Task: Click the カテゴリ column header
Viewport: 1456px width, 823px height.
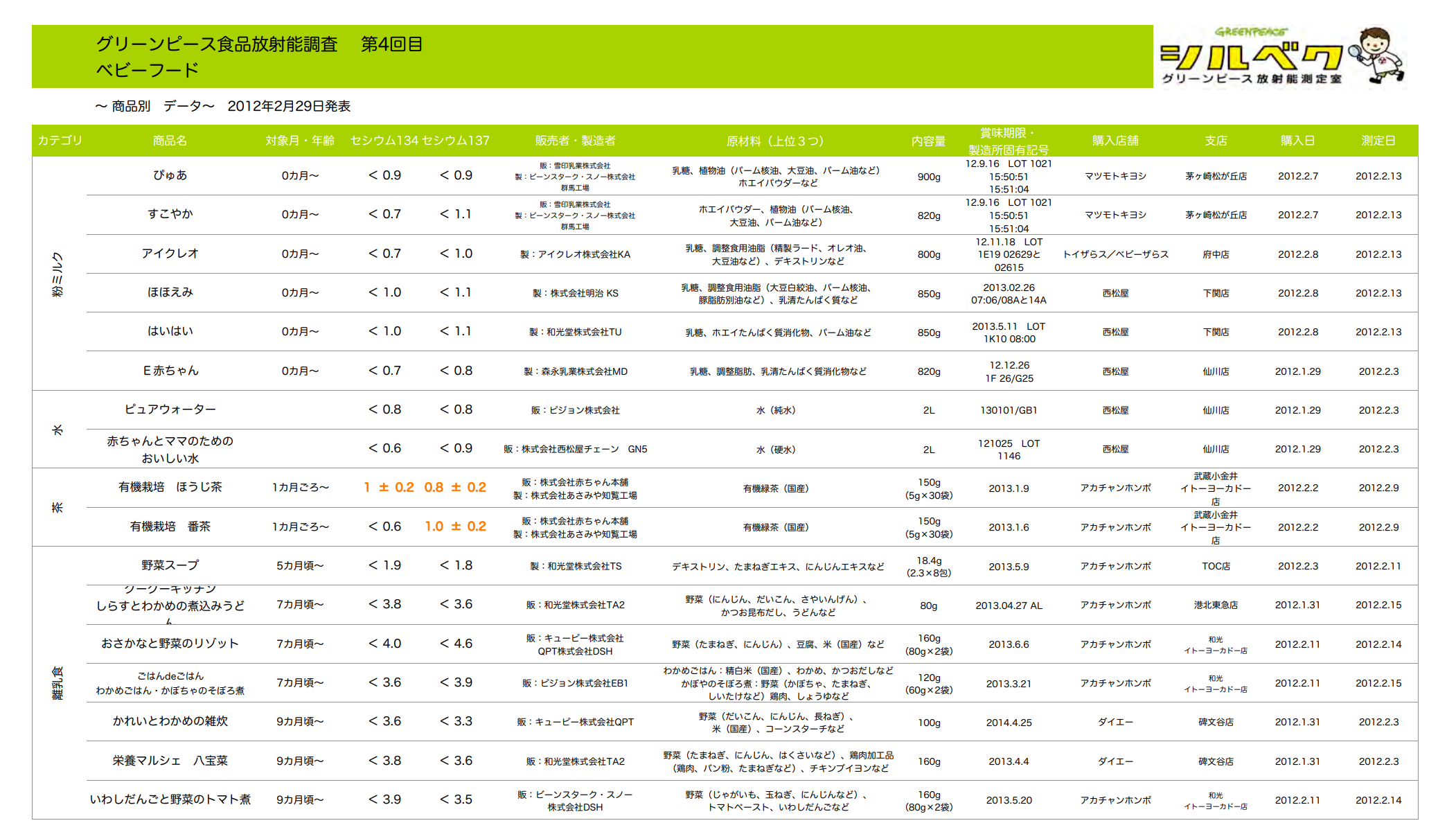Action: click(x=60, y=141)
